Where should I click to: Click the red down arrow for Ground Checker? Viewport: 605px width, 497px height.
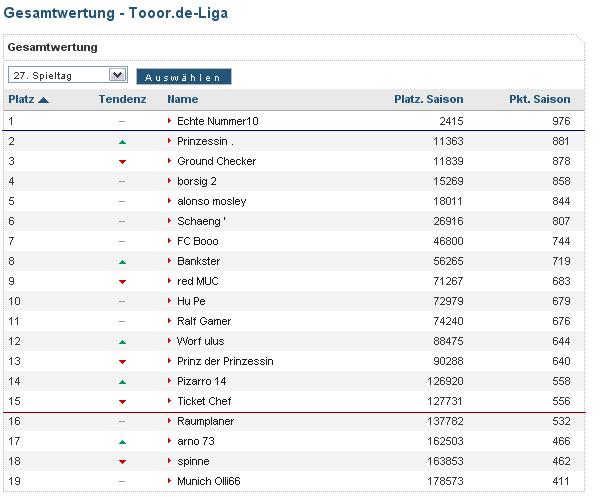[122, 162]
